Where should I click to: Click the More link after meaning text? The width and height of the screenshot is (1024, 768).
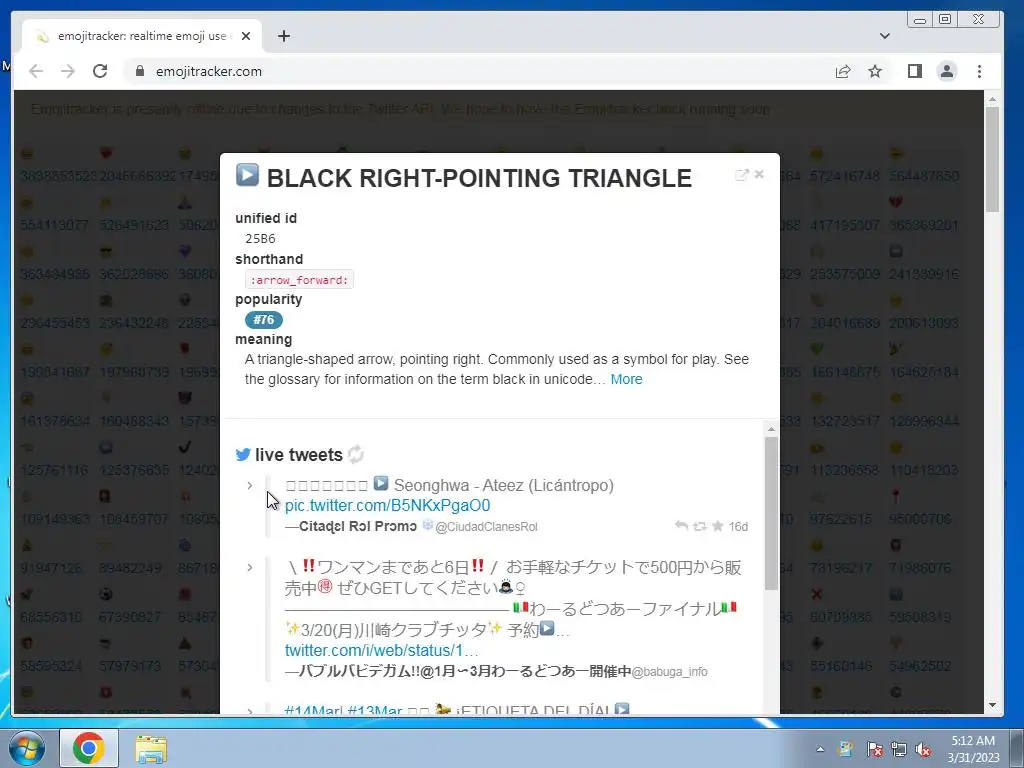pyautogui.click(x=626, y=379)
